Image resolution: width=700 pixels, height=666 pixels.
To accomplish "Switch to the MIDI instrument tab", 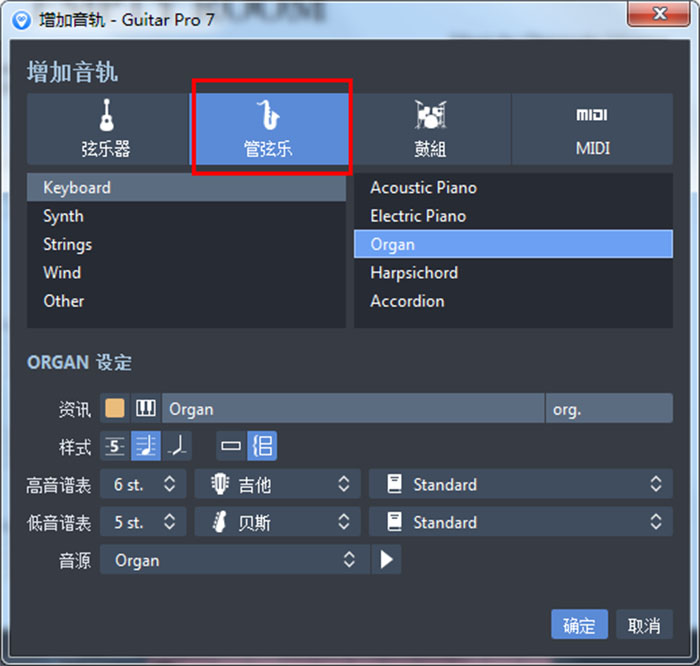I will click(592, 129).
